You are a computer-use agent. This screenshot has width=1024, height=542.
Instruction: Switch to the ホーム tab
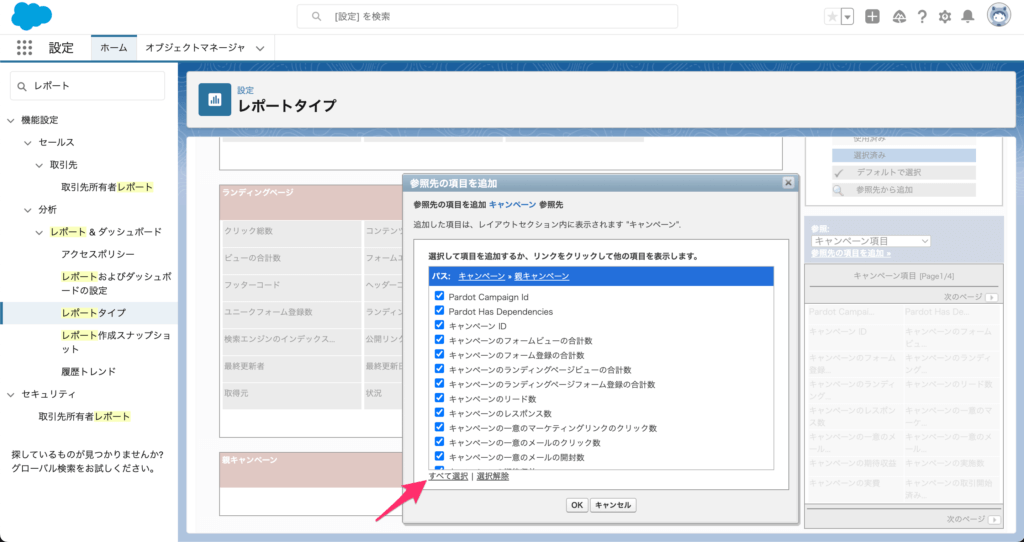114,48
